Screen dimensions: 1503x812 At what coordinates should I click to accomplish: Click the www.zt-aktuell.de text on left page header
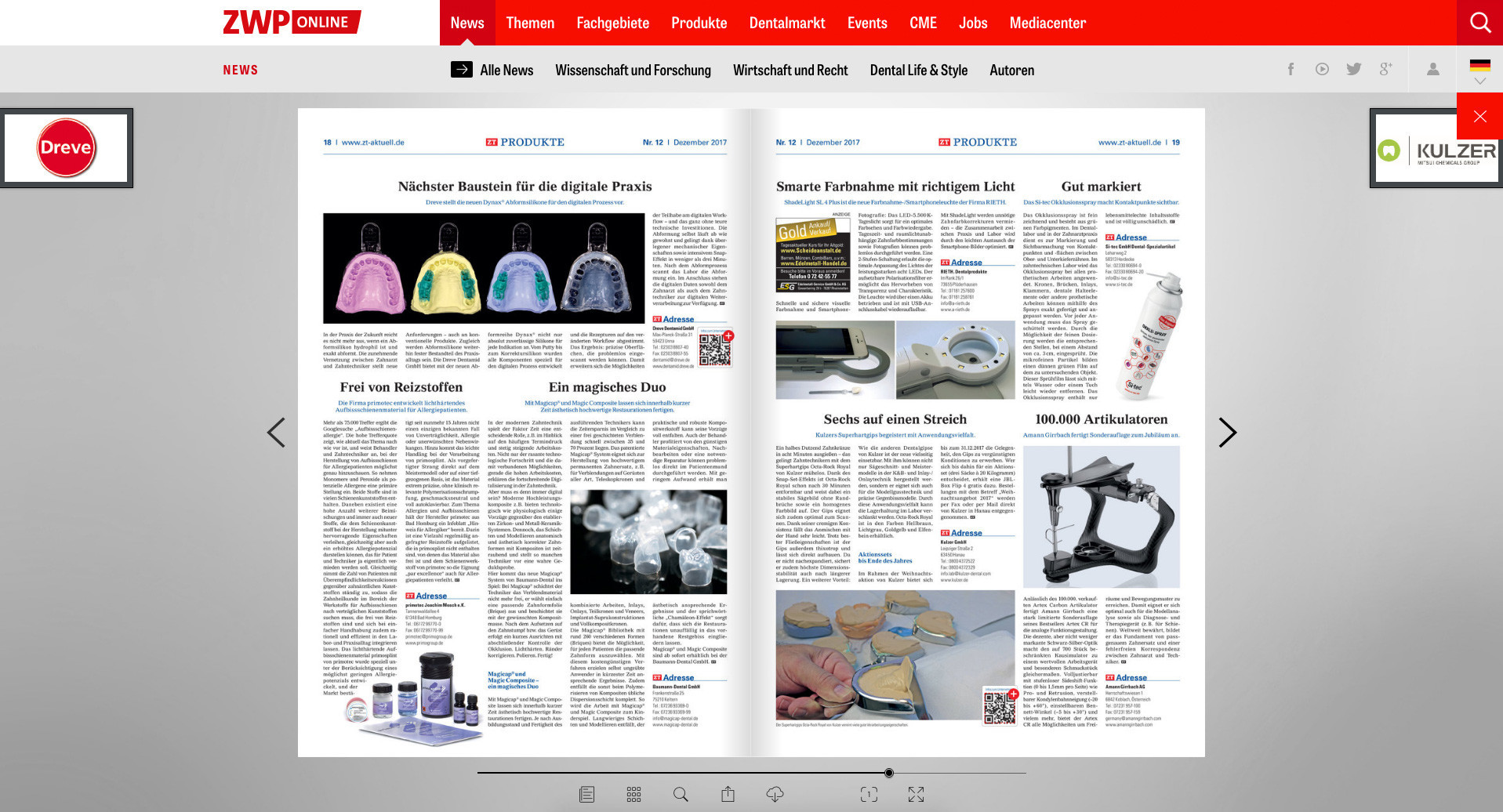[373, 143]
